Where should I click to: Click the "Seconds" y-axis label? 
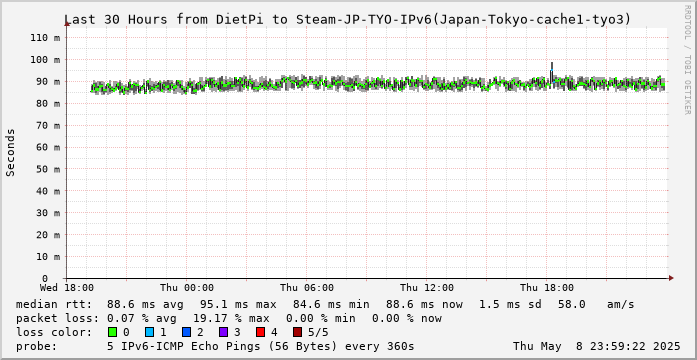(11, 152)
